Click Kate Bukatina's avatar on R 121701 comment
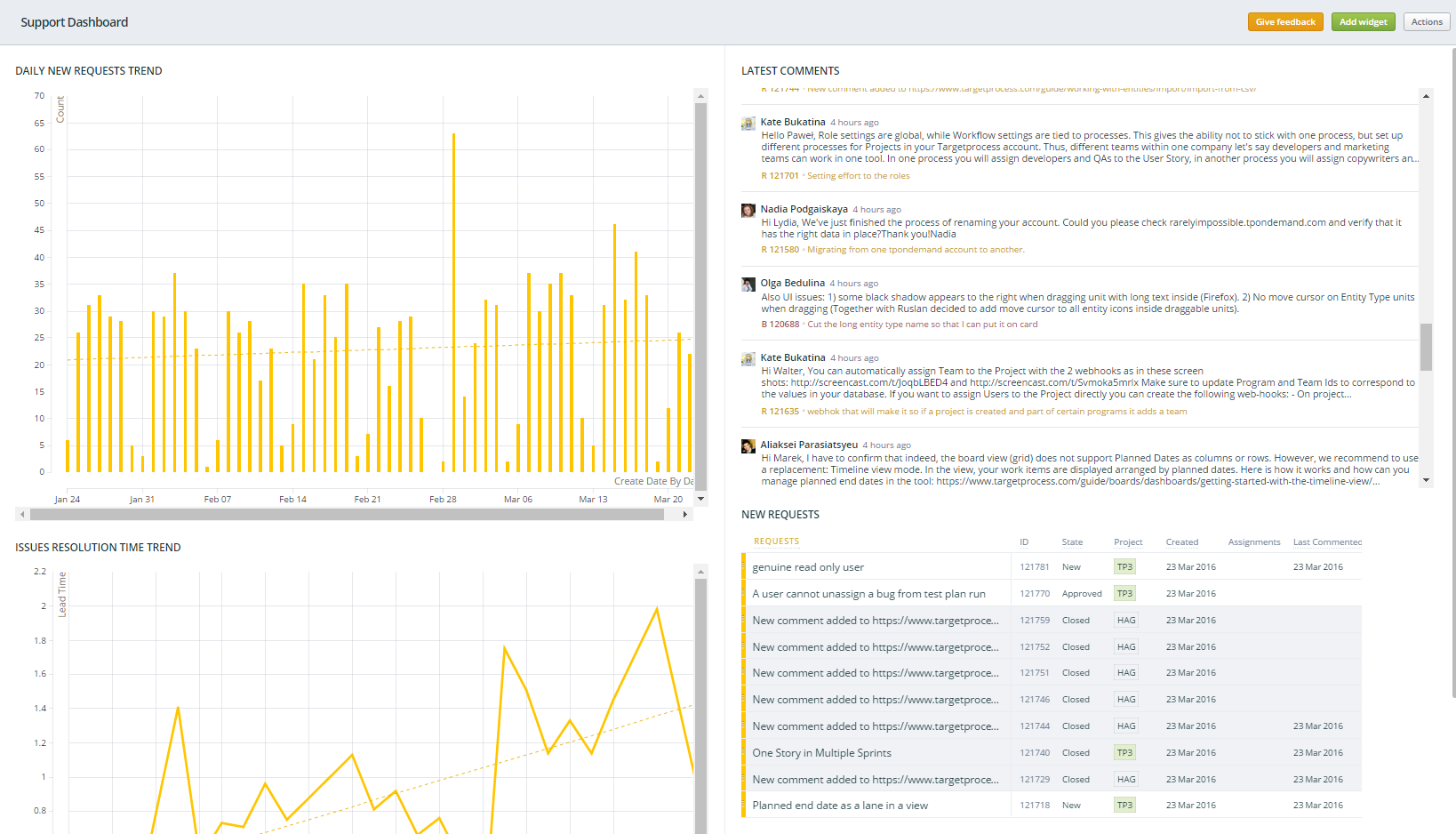Image resolution: width=1456 pixels, height=834 pixels. coord(748,123)
